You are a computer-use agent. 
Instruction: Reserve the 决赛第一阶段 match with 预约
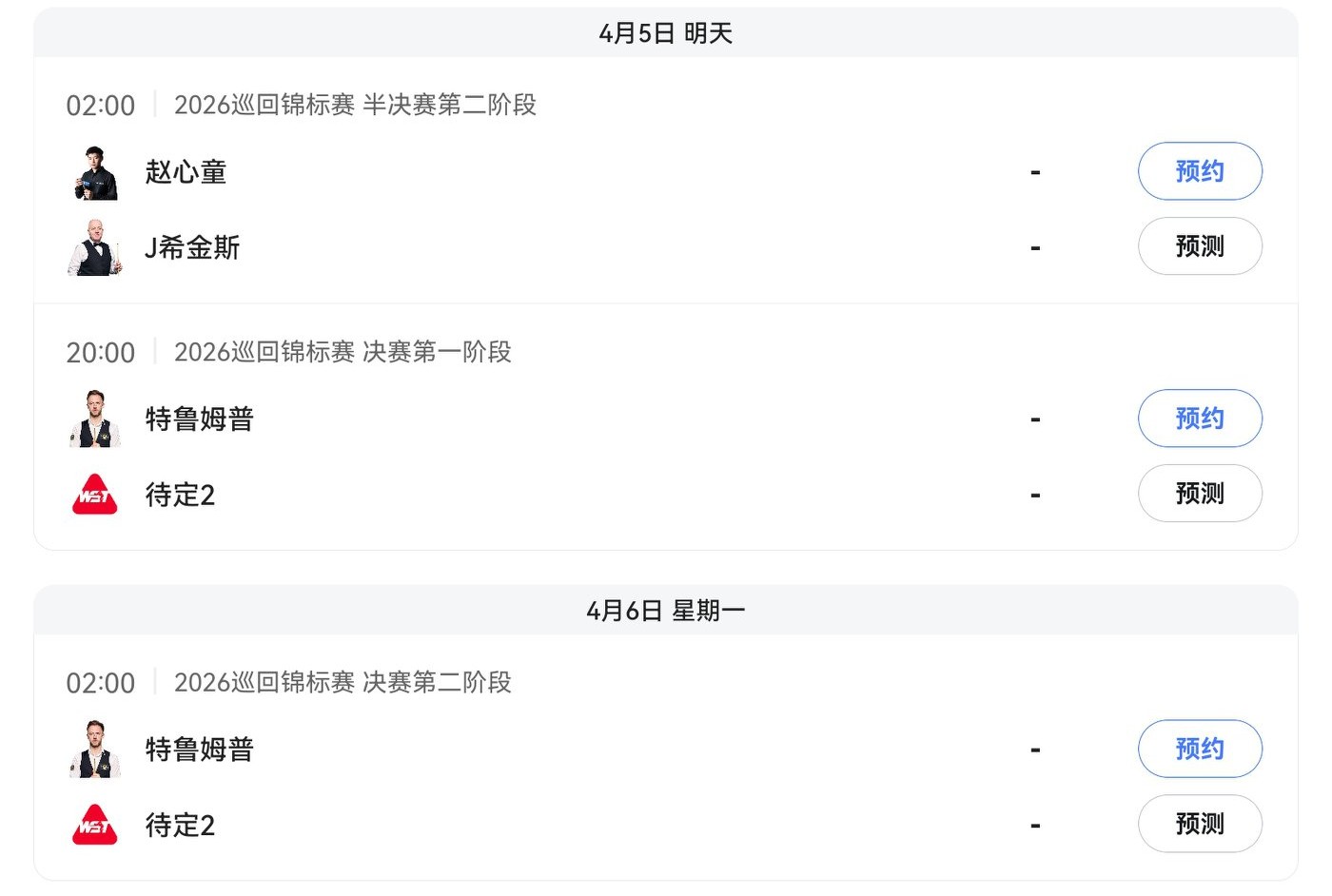tap(1200, 419)
